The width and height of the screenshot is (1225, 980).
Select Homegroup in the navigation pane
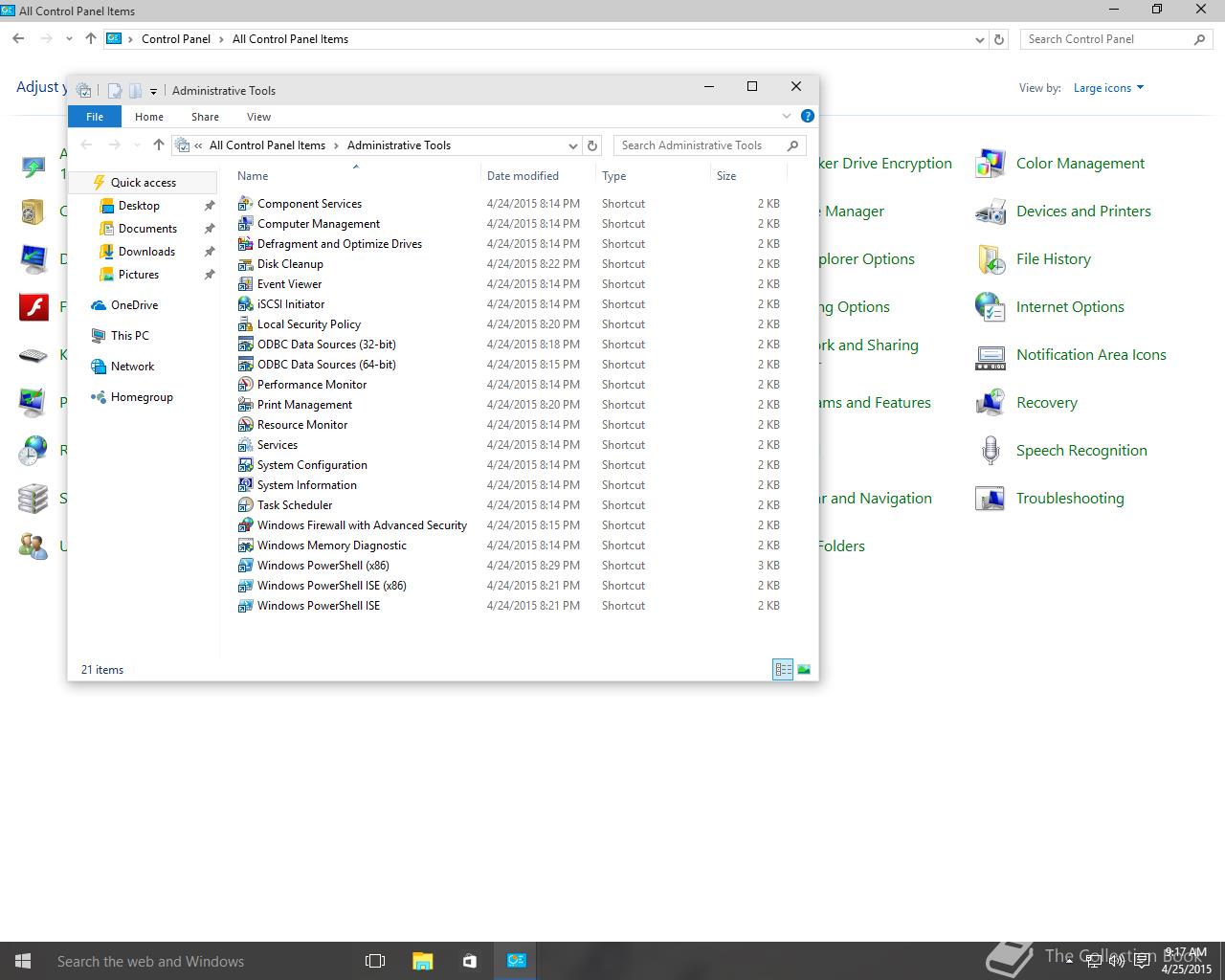click(142, 397)
